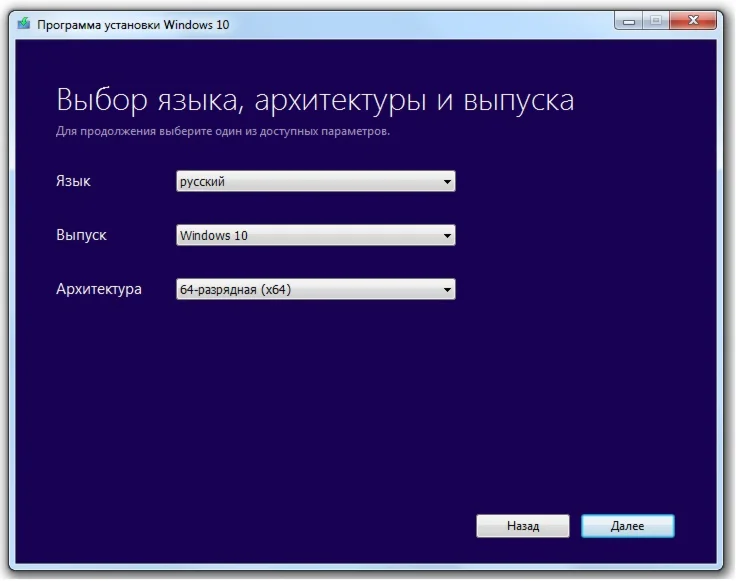Click the setup program icon in title bar
The height and width of the screenshot is (581, 736).
(23, 23)
